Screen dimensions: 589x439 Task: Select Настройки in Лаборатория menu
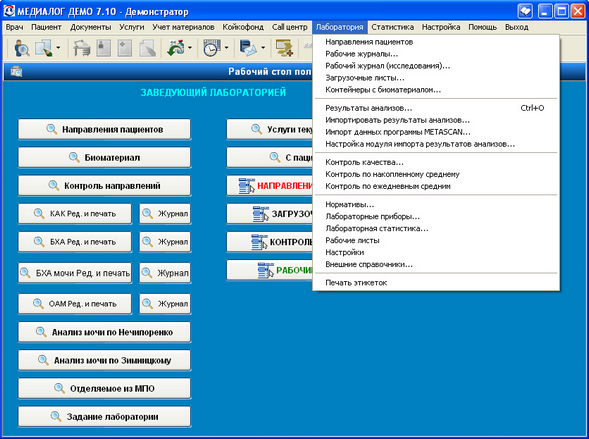[x=436, y=252]
